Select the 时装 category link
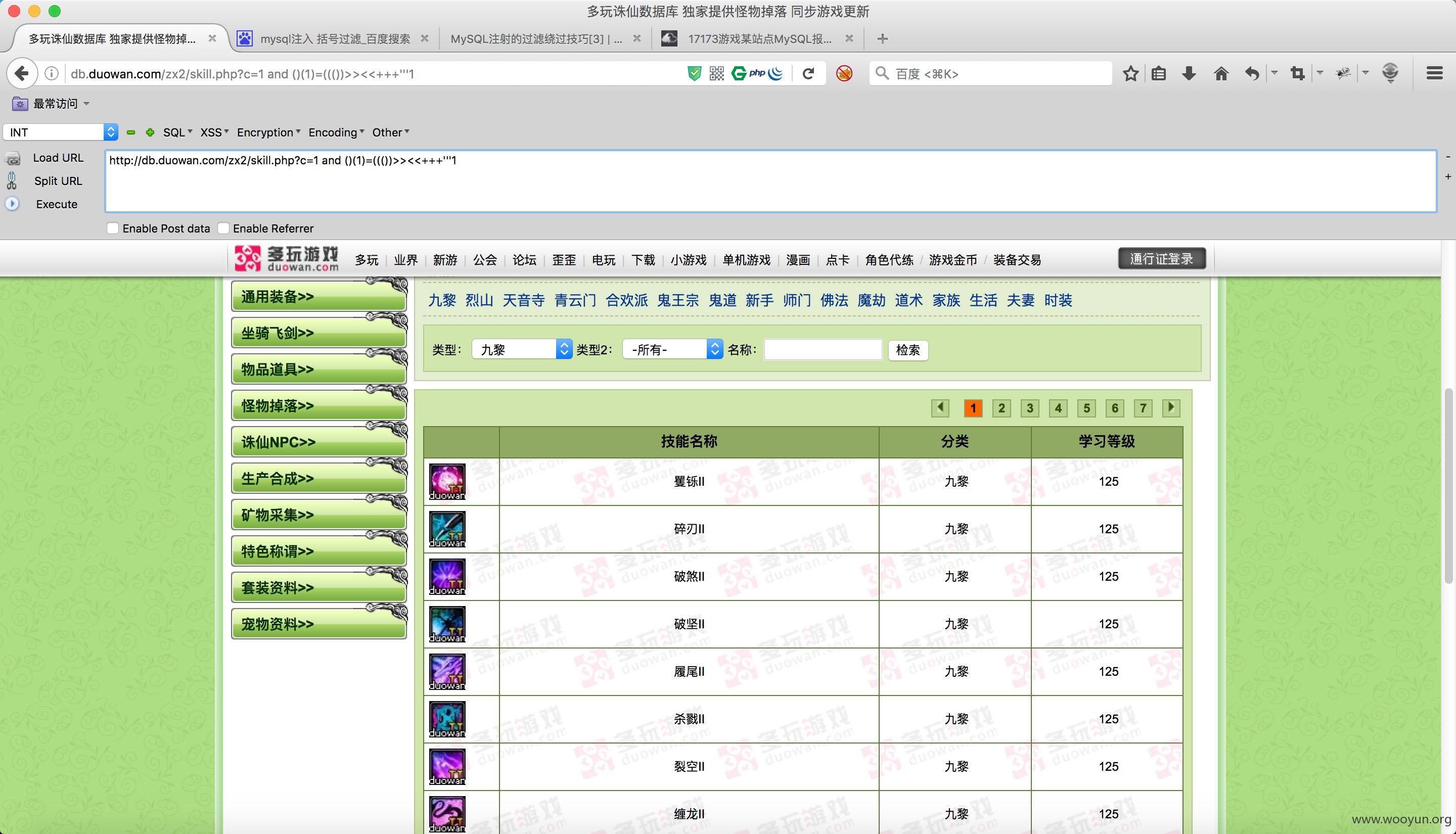Viewport: 1456px width, 834px height. (x=1058, y=300)
